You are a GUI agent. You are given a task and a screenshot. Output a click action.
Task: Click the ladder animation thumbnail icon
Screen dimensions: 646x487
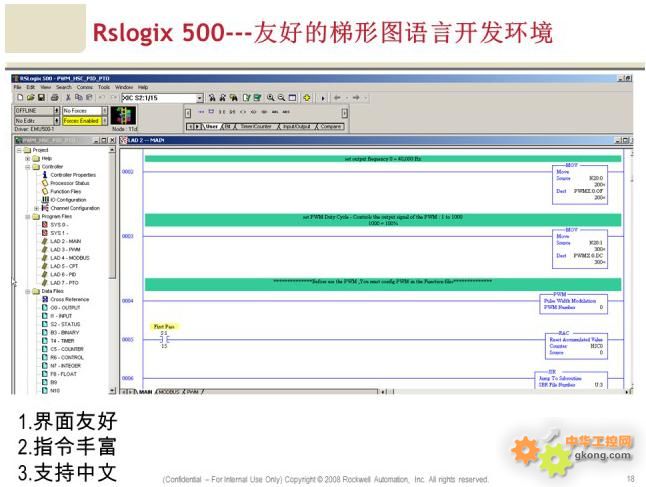pos(123,116)
